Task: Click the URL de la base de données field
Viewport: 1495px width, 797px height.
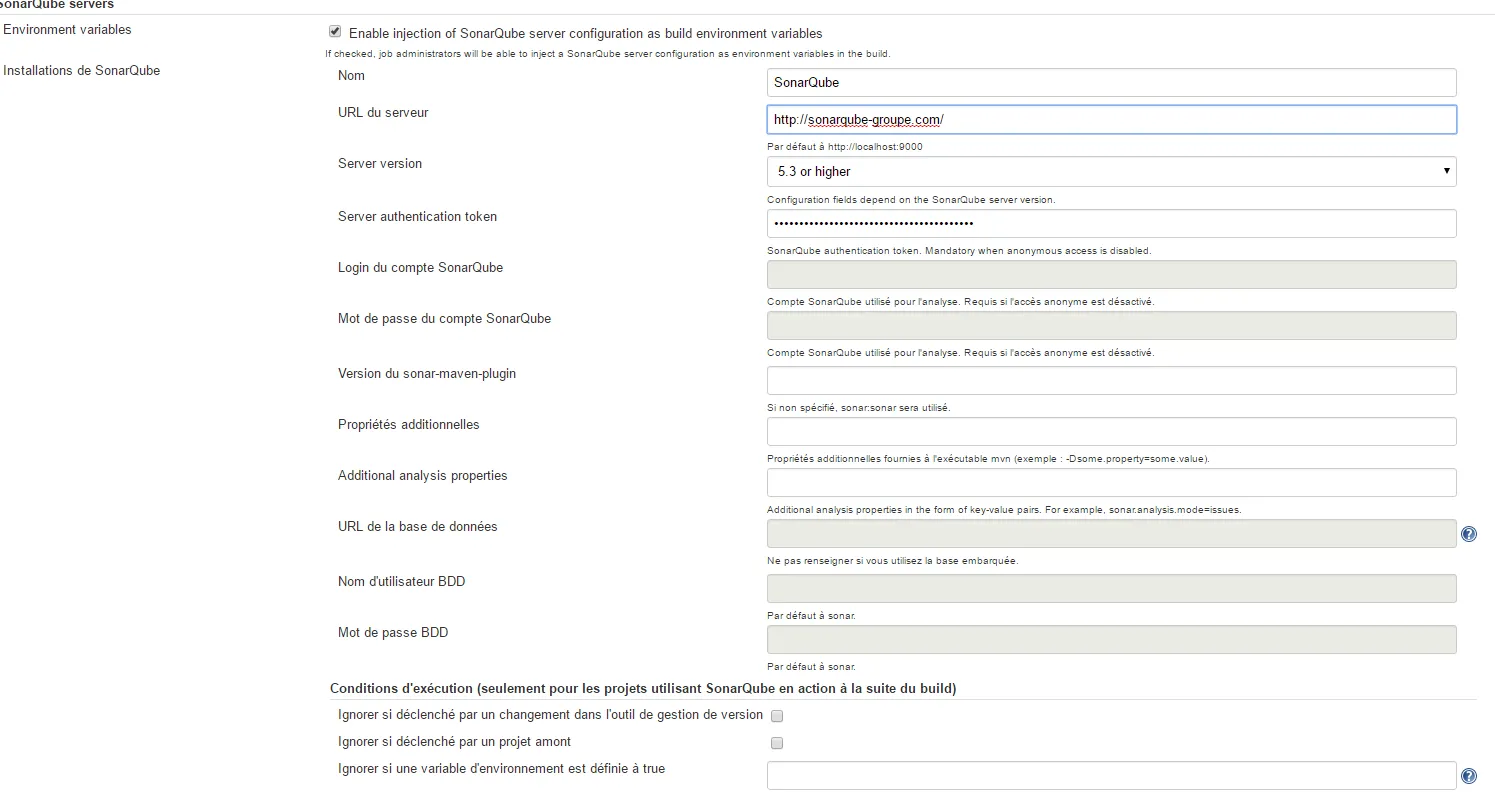Action: (1110, 533)
